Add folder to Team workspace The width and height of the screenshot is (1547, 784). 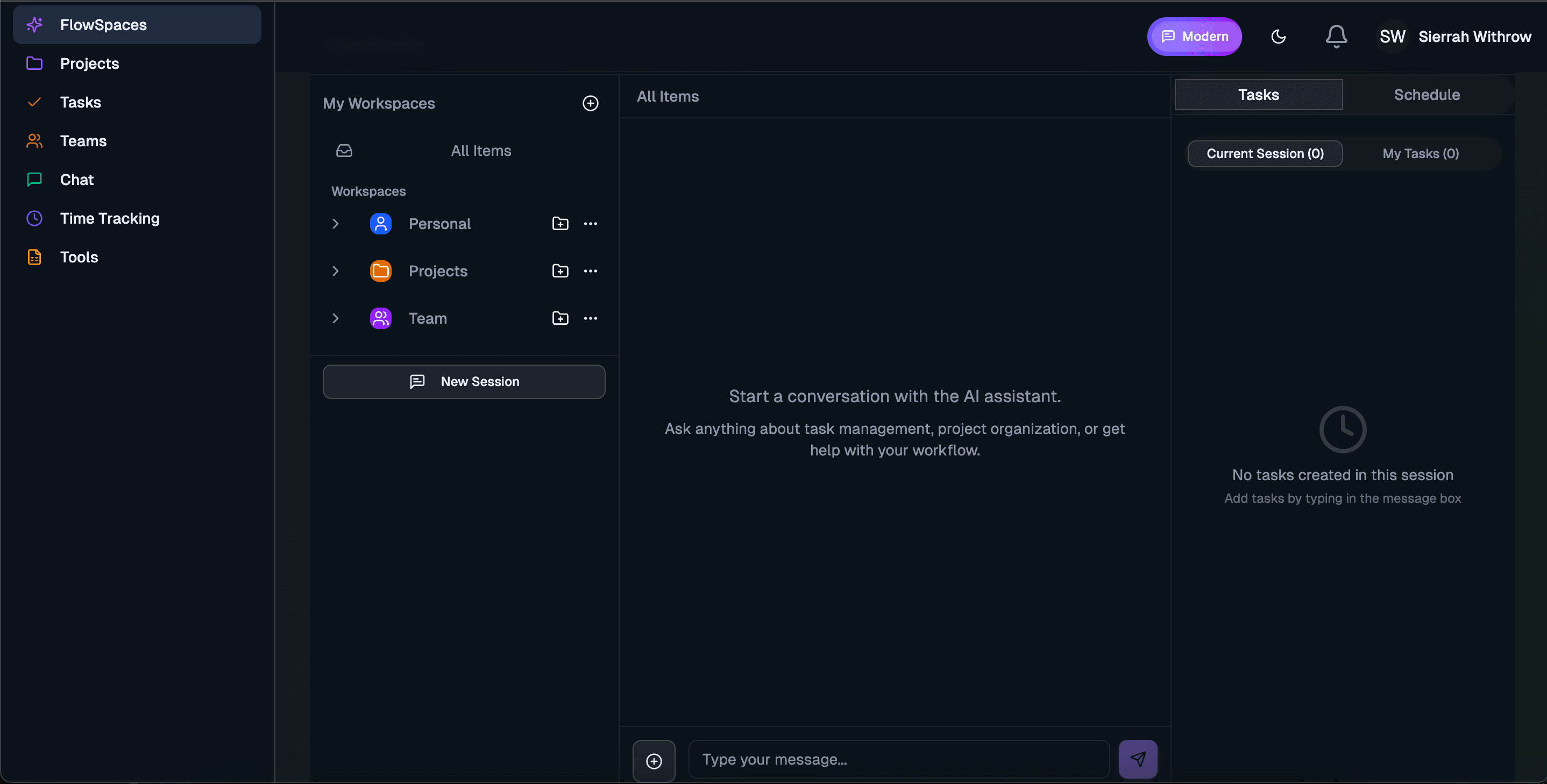pos(560,318)
